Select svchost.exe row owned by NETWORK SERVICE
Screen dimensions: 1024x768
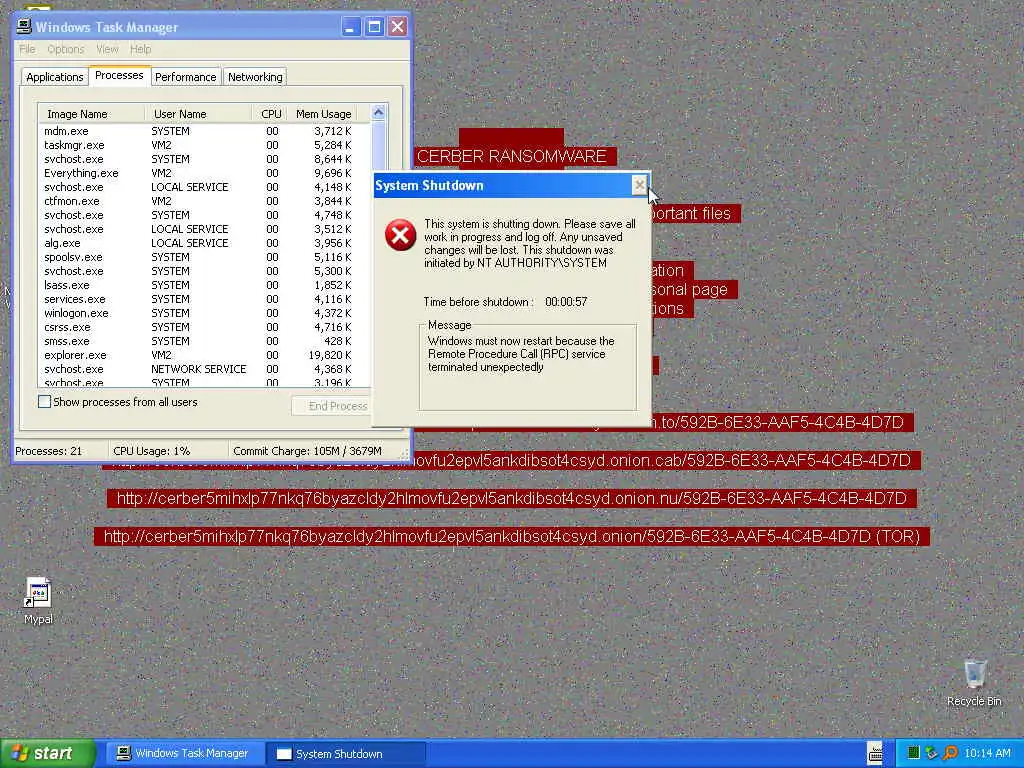tap(204, 369)
